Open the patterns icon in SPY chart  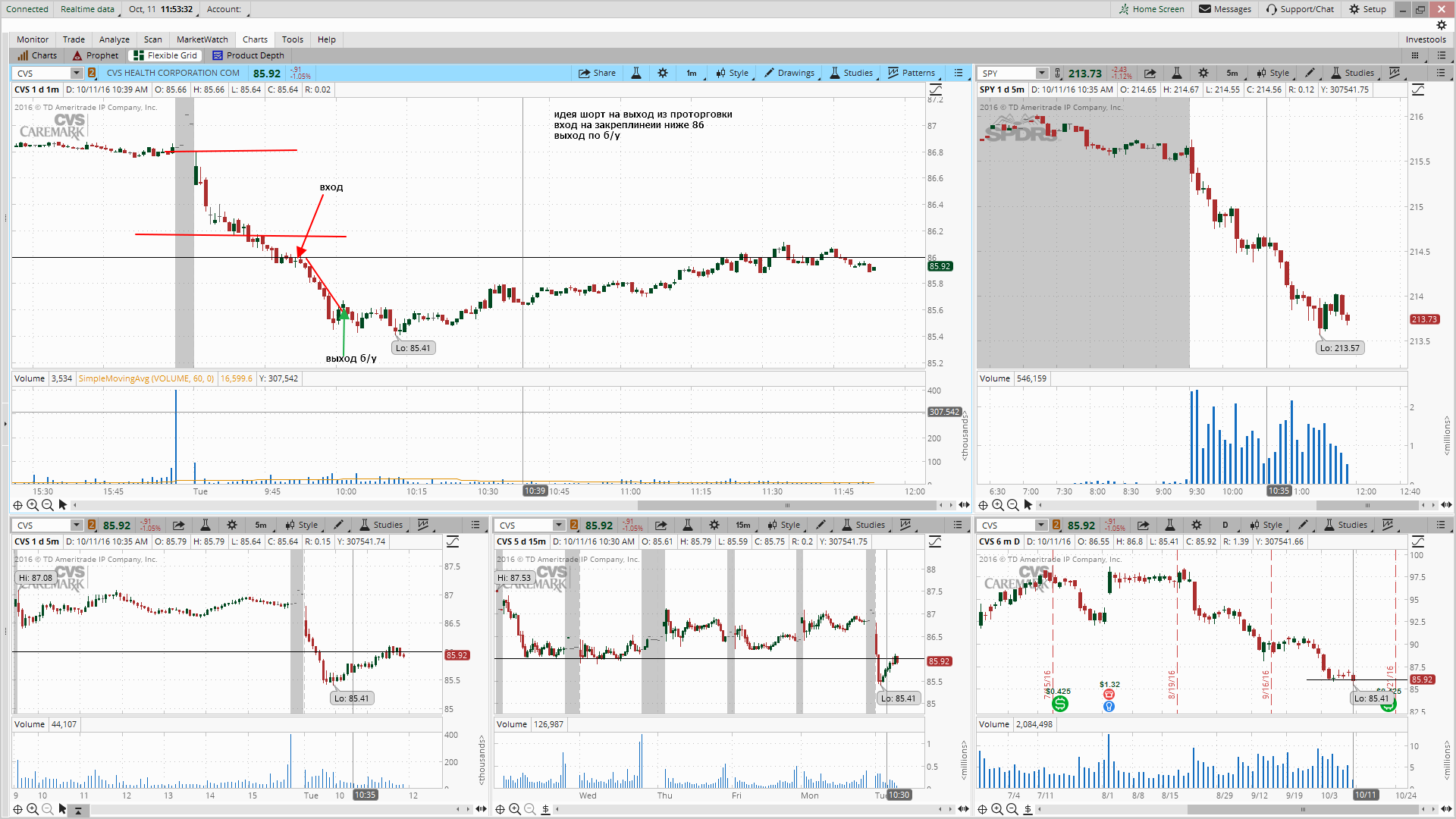pos(1394,73)
